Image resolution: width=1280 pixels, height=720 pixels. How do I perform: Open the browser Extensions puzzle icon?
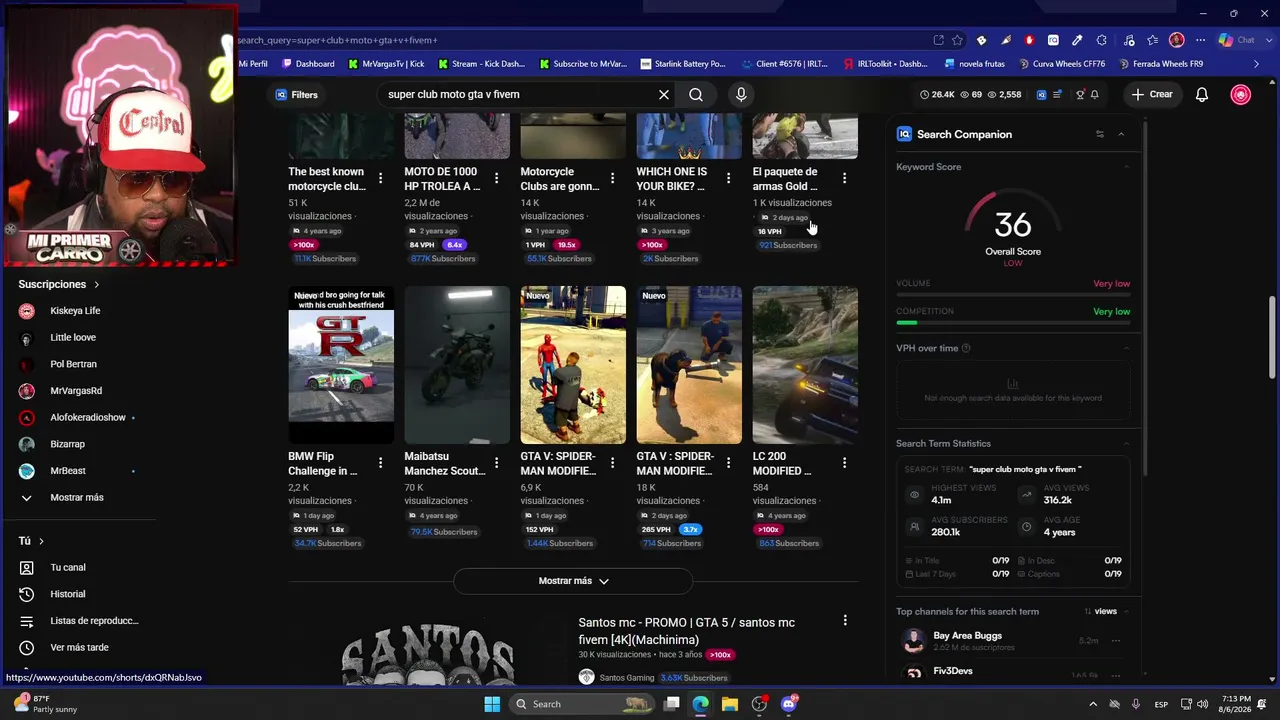point(1102,40)
